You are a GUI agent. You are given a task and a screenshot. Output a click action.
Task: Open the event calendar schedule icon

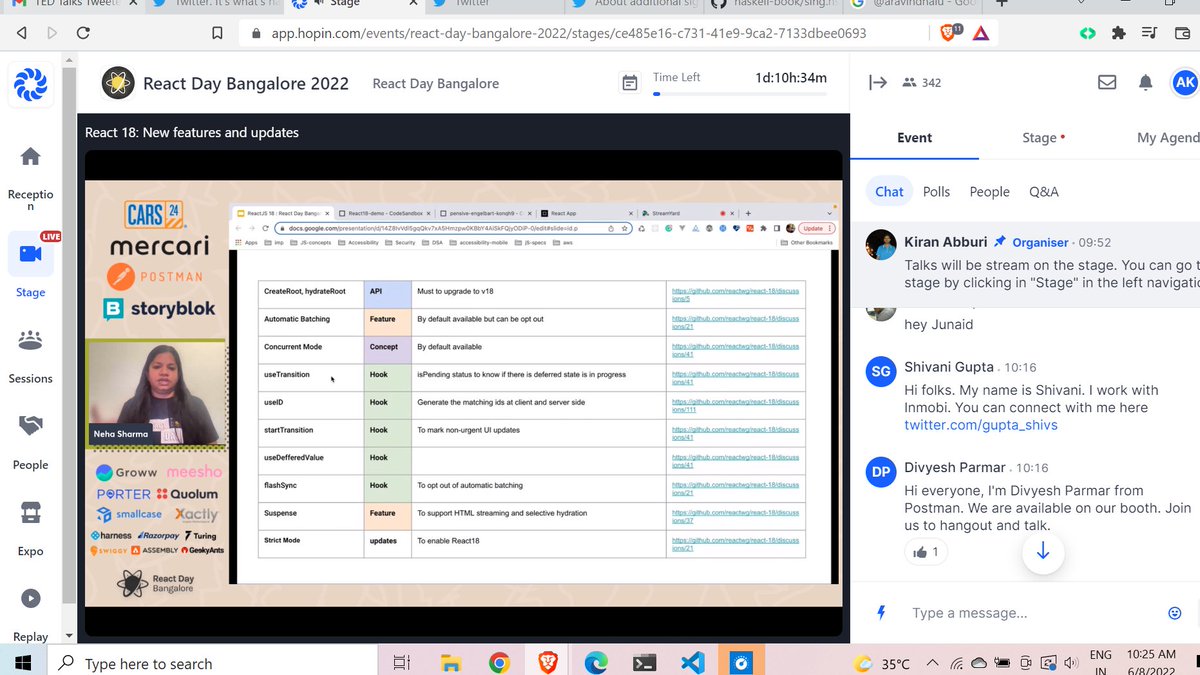coord(630,83)
